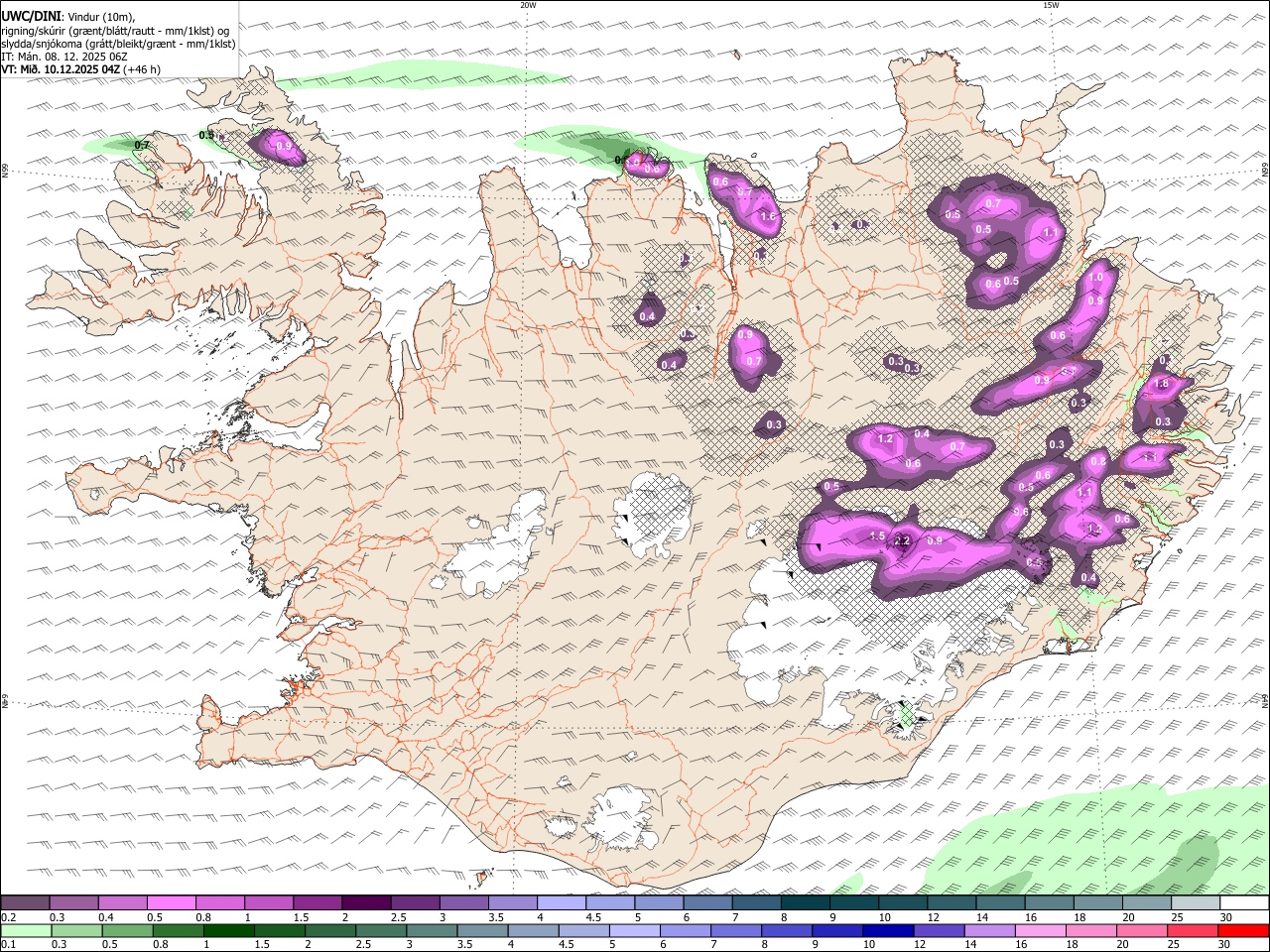Click the 1.6 precipitation value on the map

click(767, 217)
